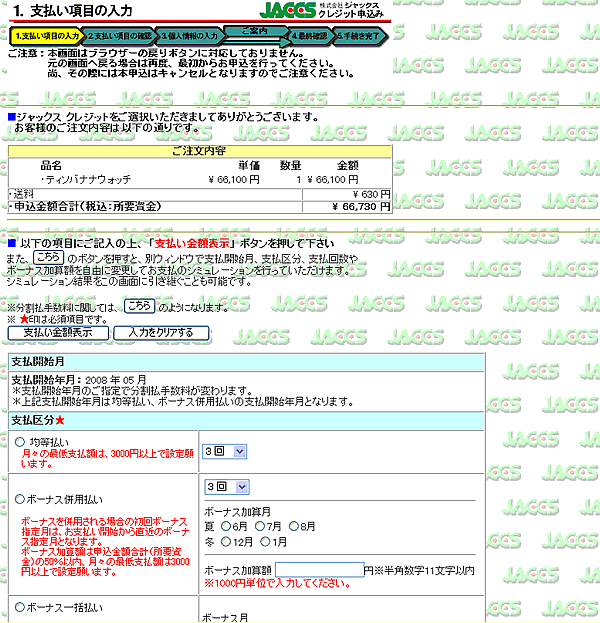Click the total amount ¥ 66,730 円
Viewport: 600px width, 623px height.
pyautogui.click(x=361, y=207)
